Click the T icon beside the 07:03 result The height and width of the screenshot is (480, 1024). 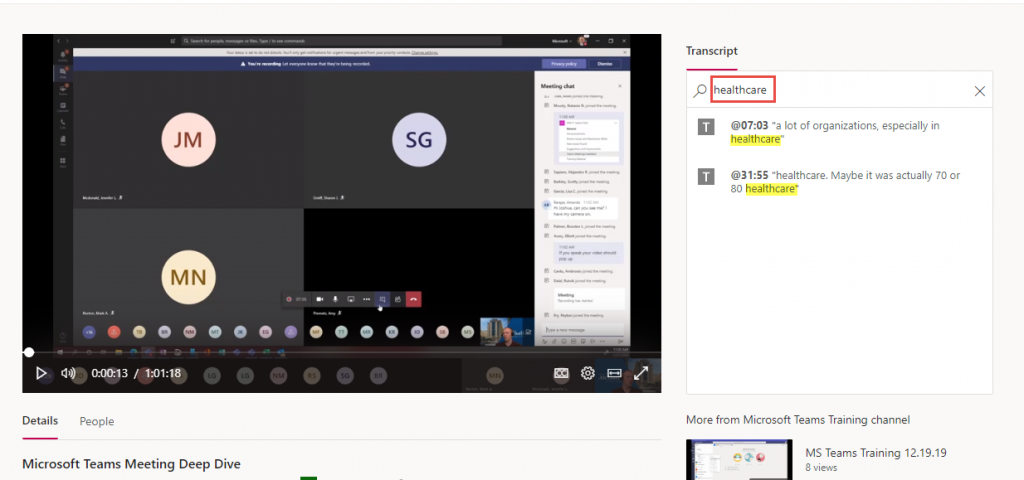707,126
